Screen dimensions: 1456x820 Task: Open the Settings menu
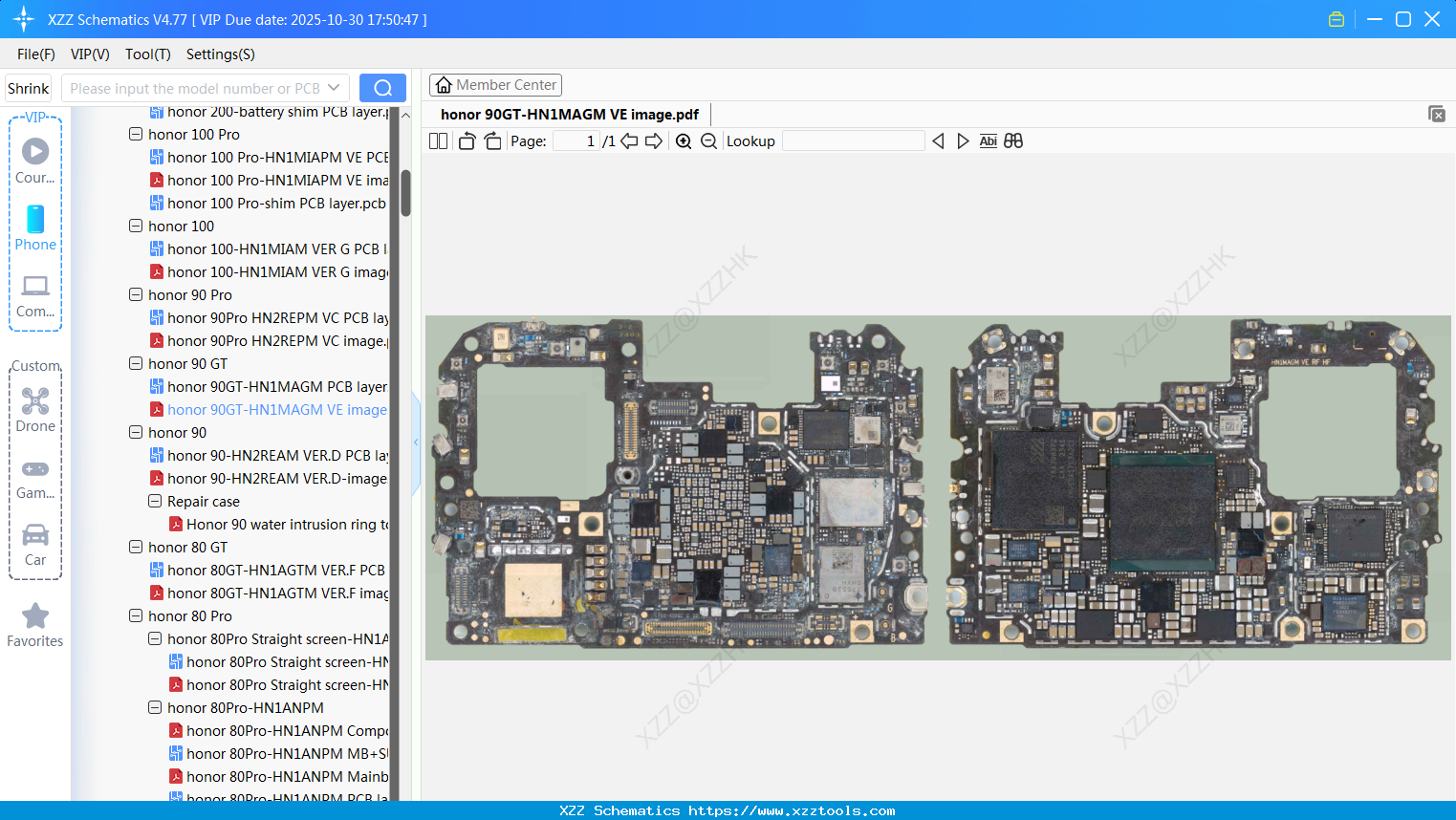[x=221, y=54]
